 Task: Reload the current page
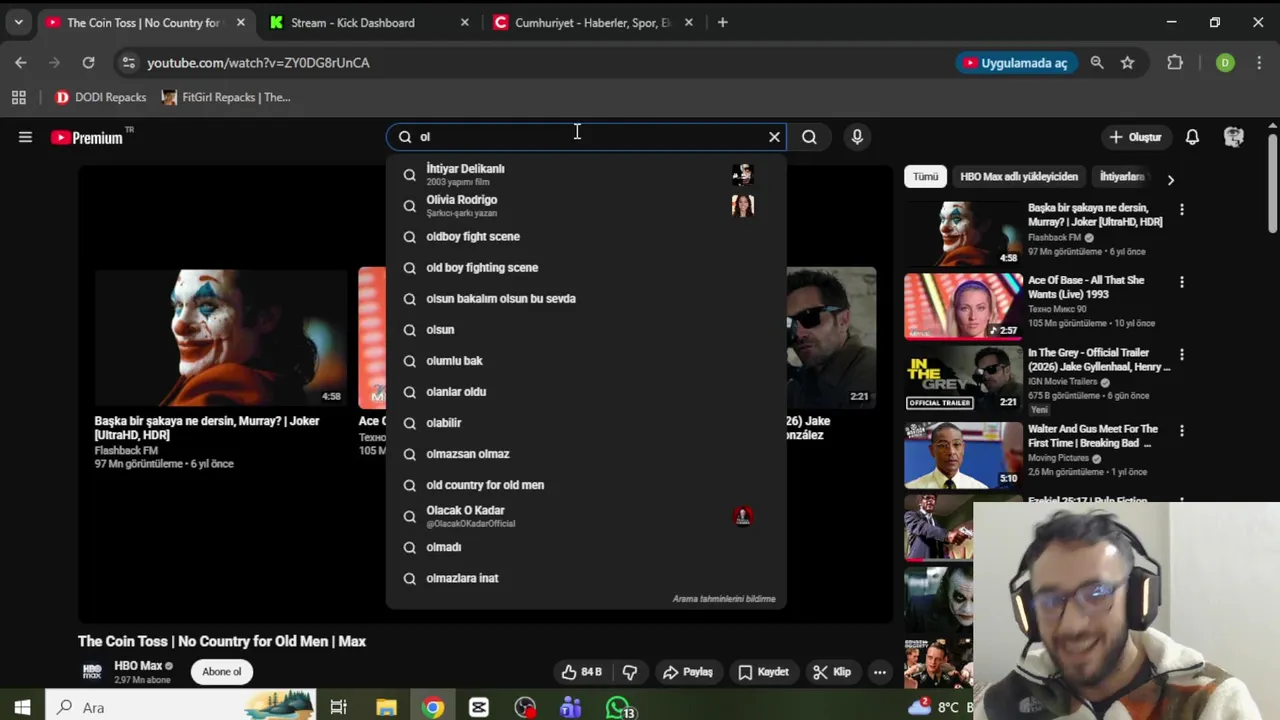click(x=88, y=62)
